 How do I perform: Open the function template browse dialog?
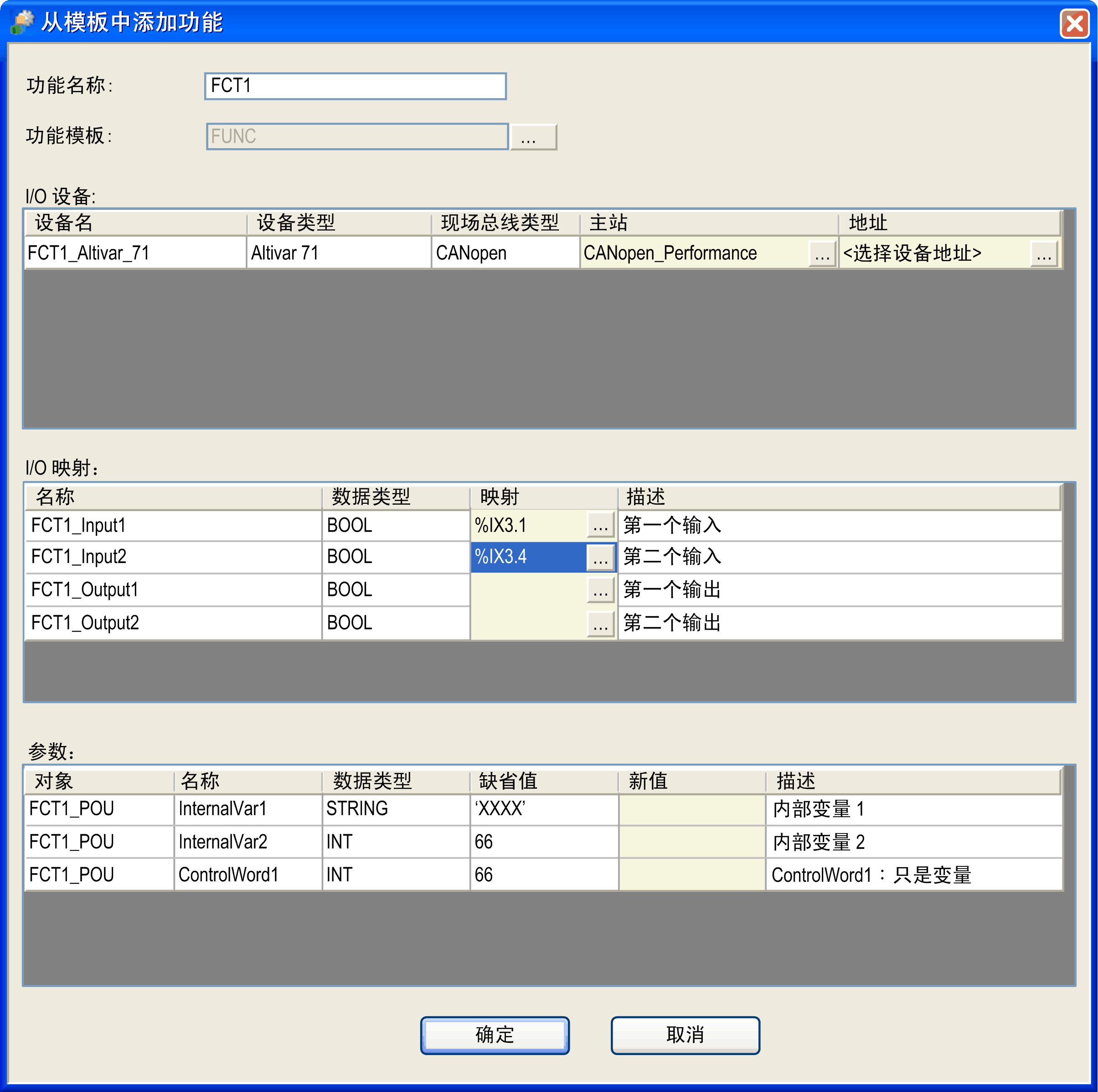coord(533,136)
